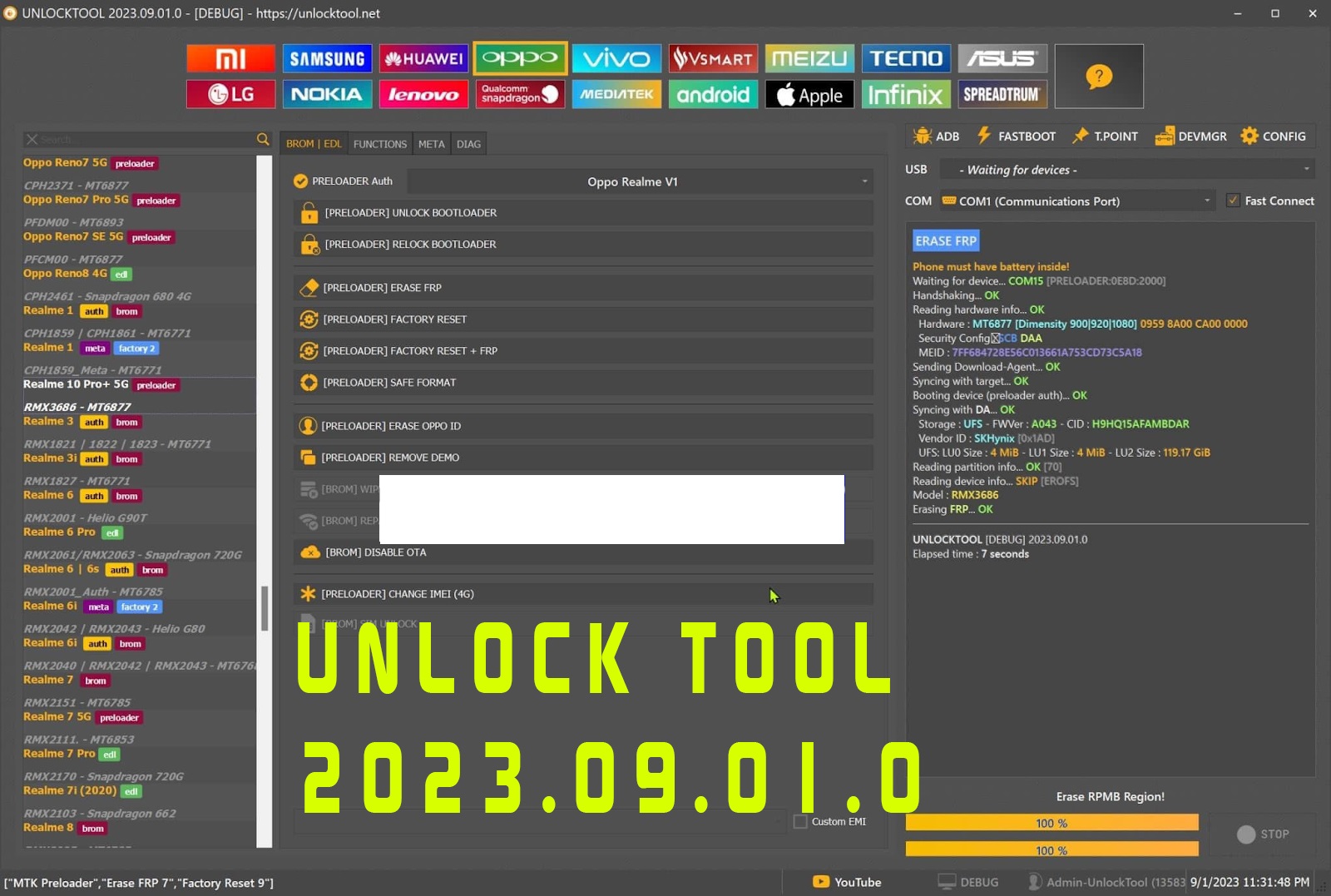Viewport: 1331px width, 896px height.
Task: Click the search magnifier icon
Action: [x=263, y=139]
